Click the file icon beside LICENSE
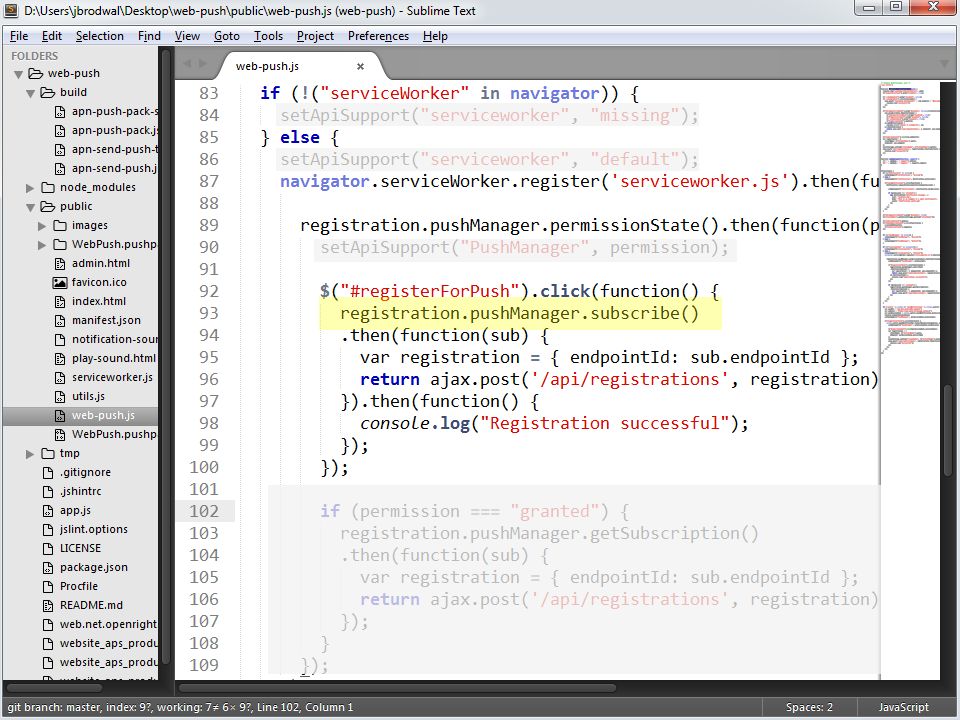Image resolution: width=960 pixels, height=720 pixels. pyautogui.click(x=48, y=548)
